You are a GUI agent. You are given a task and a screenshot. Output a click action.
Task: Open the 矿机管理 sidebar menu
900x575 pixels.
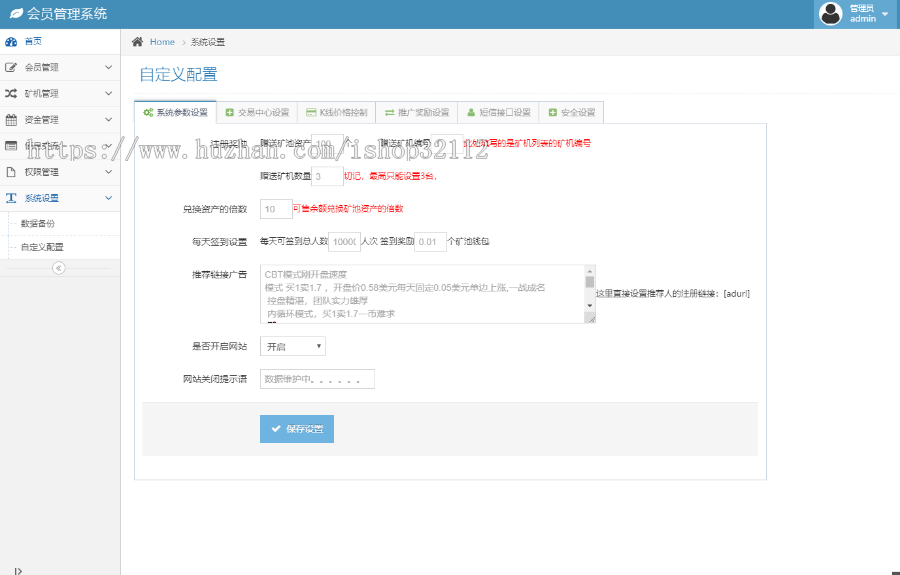(x=60, y=93)
